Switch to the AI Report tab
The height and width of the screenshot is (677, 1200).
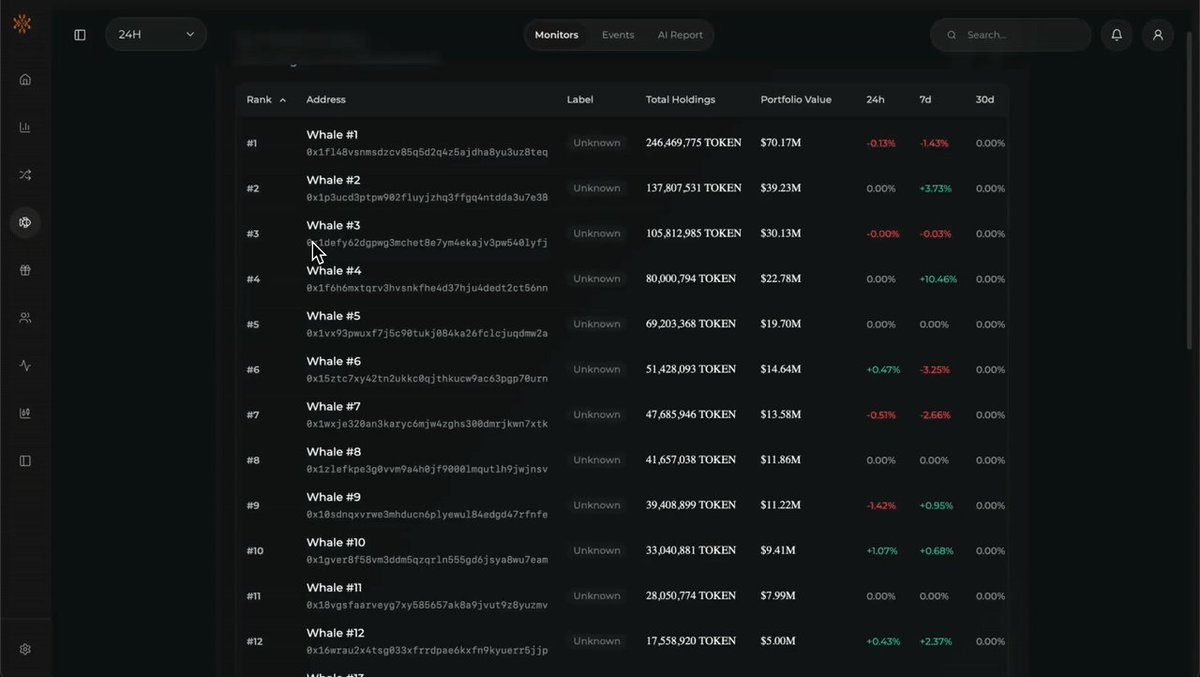click(x=680, y=35)
